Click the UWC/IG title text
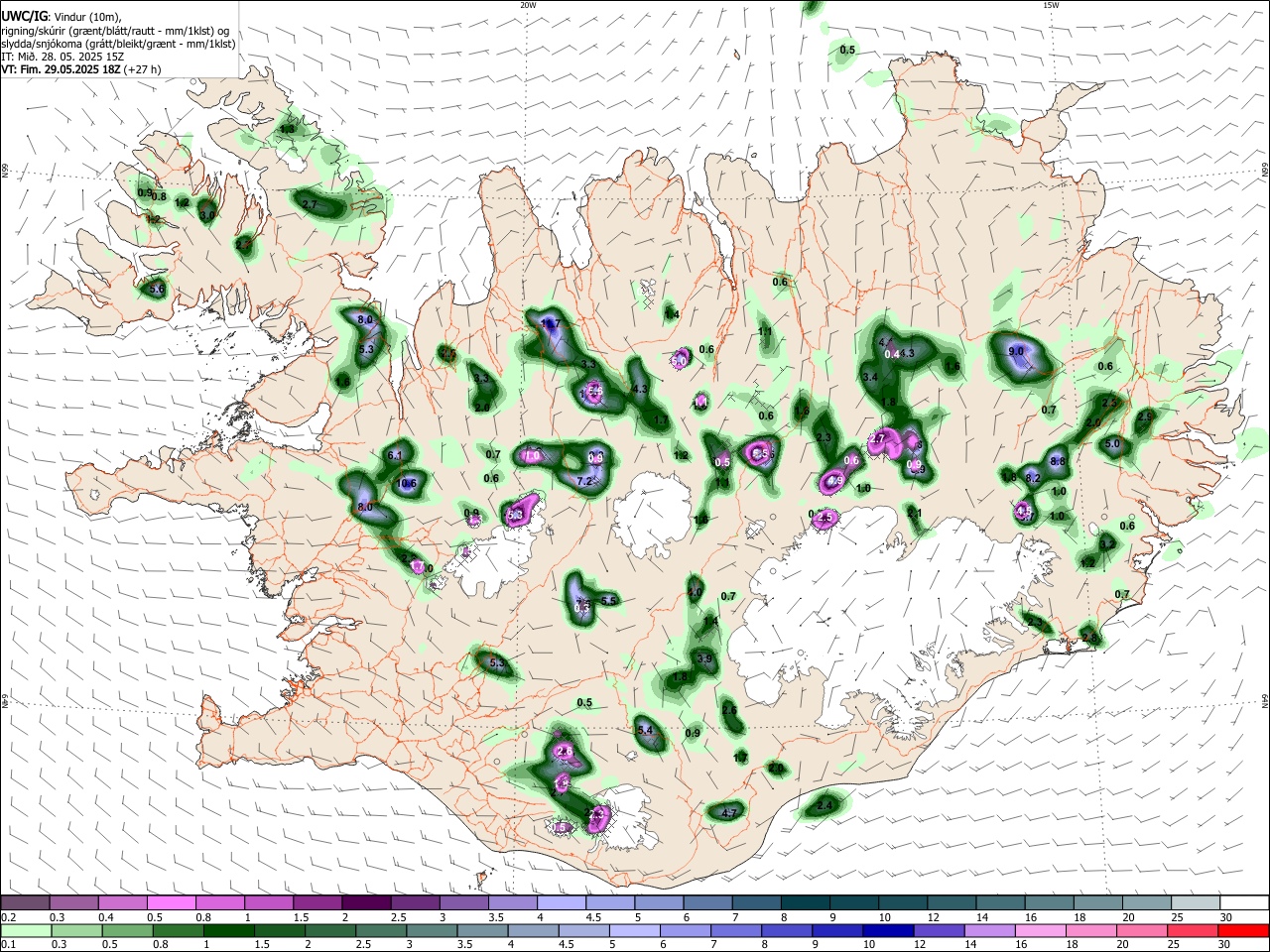Screen dimensions: 1270x952 click(23, 17)
